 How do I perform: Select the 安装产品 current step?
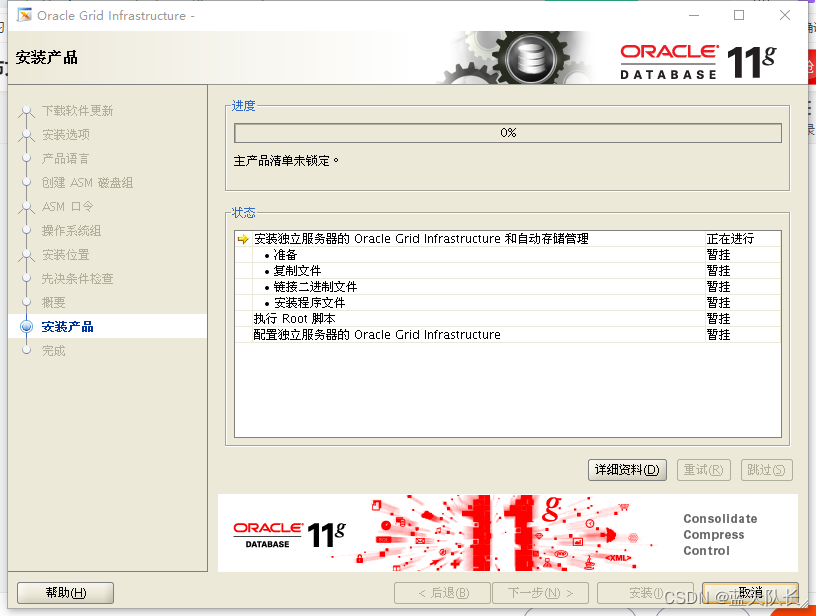coord(68,327)
